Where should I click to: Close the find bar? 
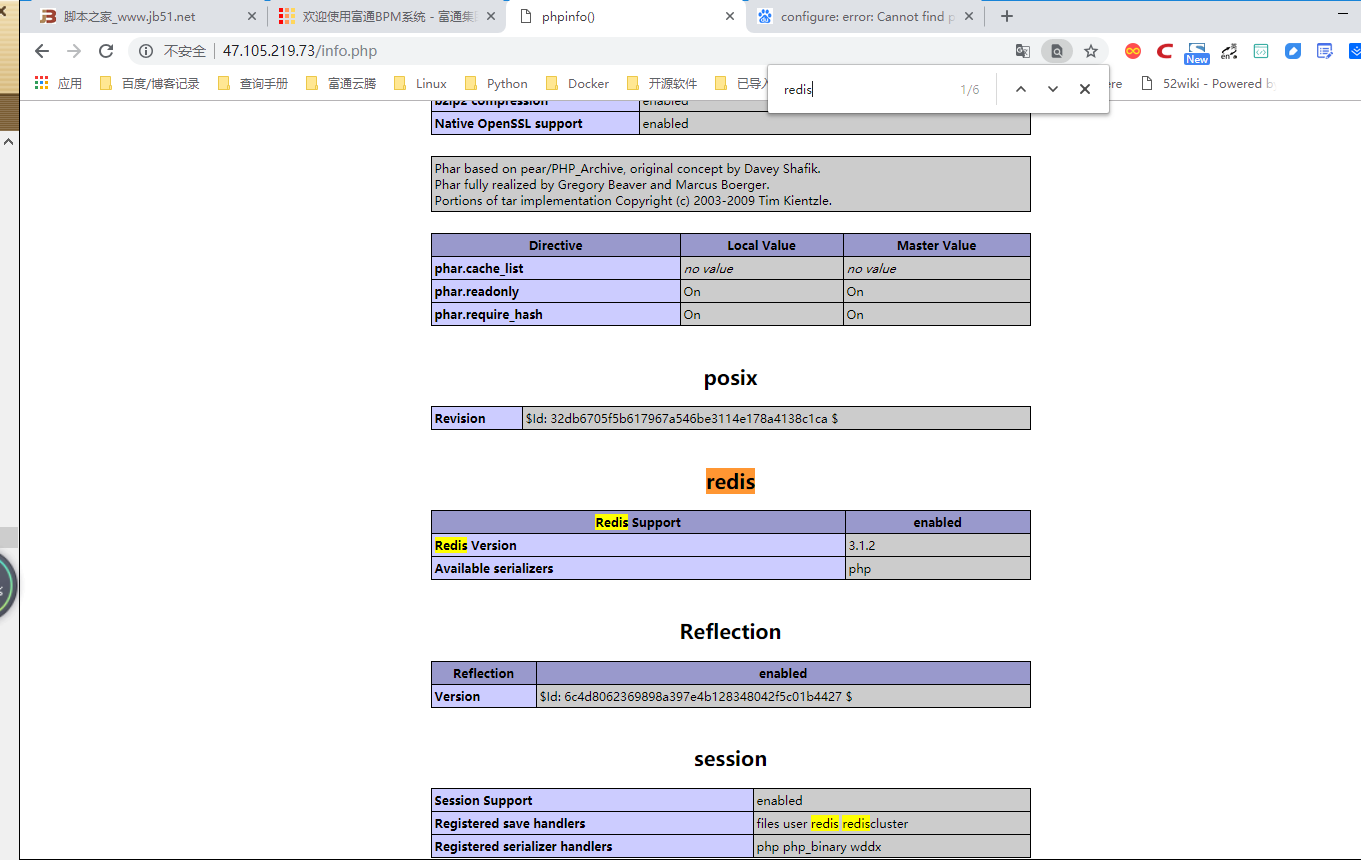click(1085, 89)
